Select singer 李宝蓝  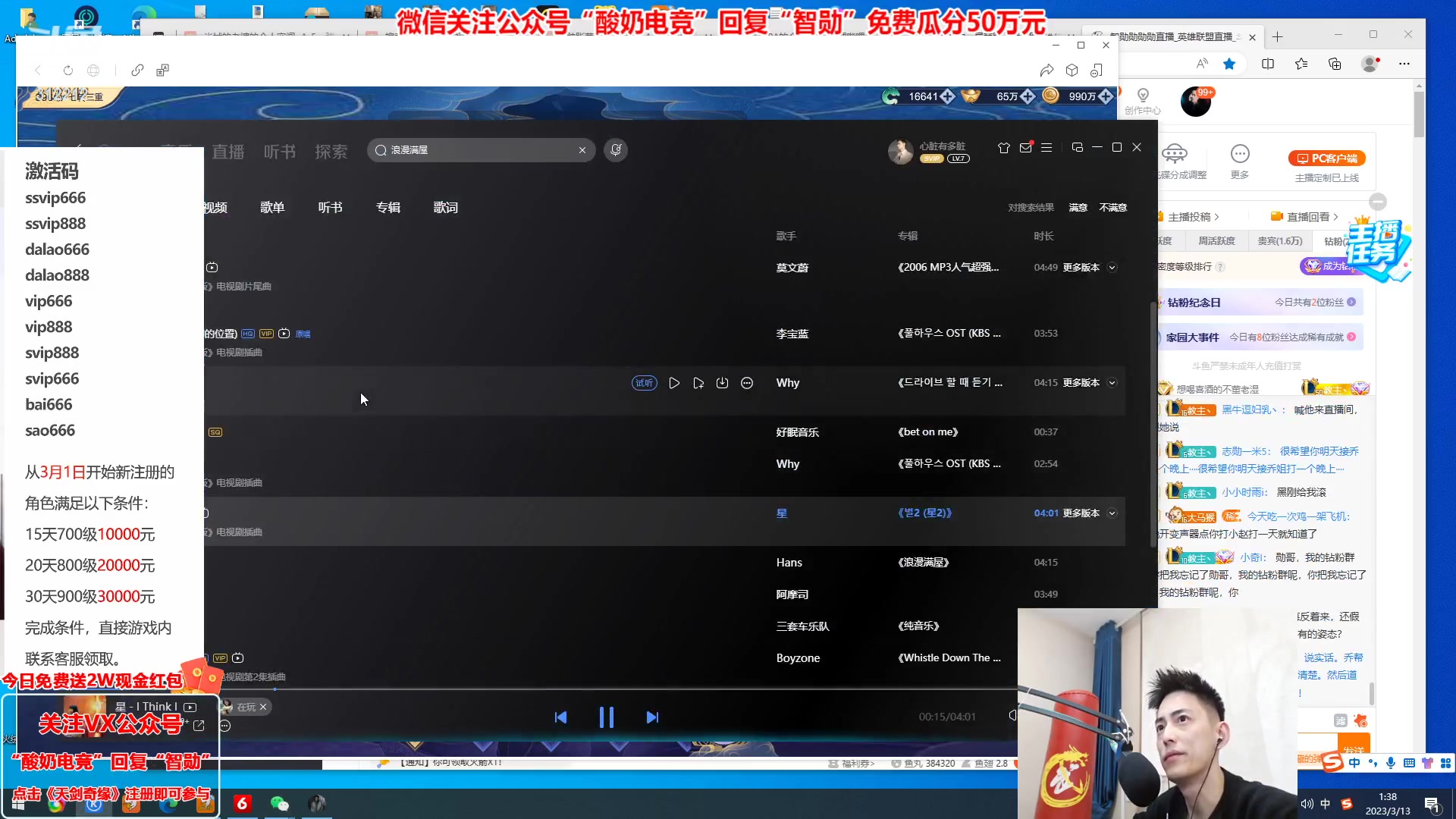(792, 334)
